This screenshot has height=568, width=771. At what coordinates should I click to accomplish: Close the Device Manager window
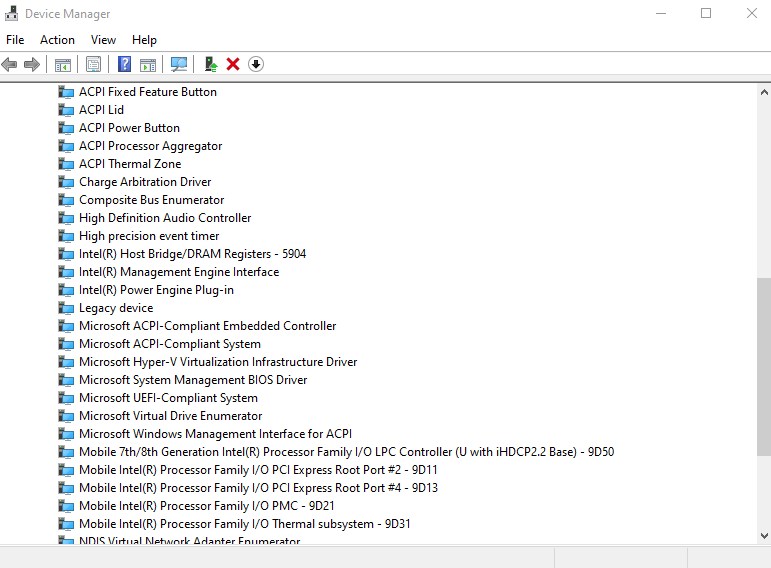click(751, 13)
